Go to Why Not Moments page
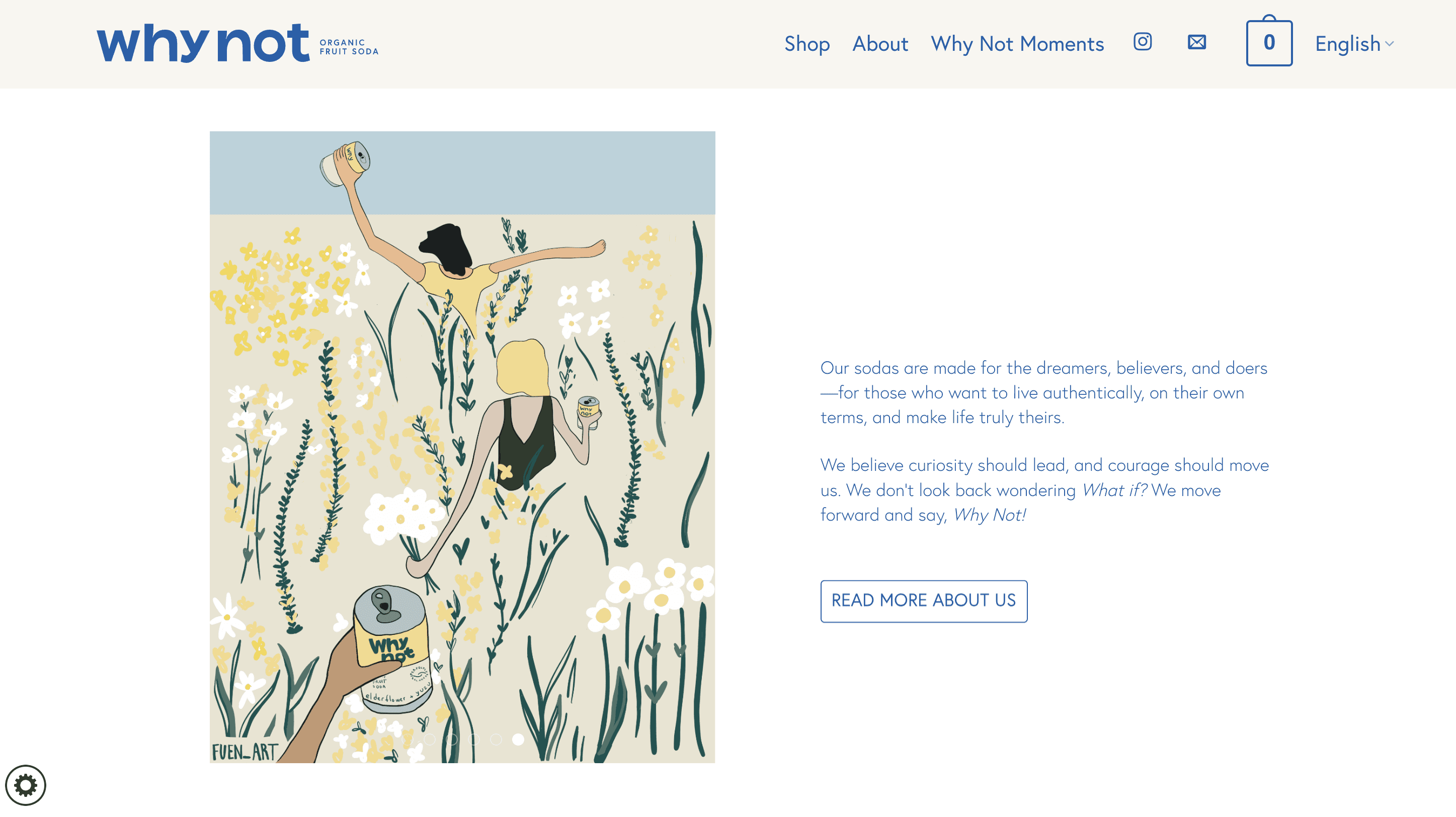 coord(1017,43)
